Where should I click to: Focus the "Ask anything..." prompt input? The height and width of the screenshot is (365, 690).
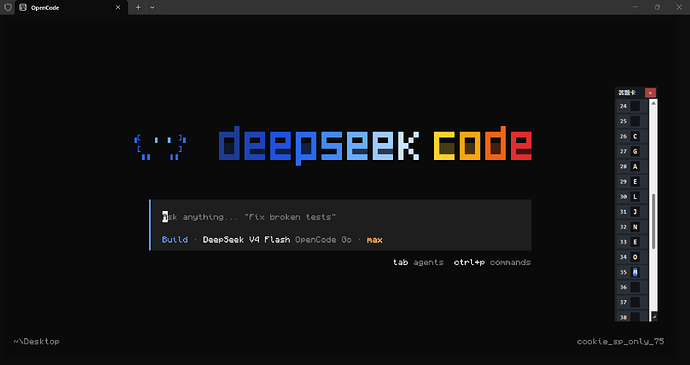tap(341, 217)
